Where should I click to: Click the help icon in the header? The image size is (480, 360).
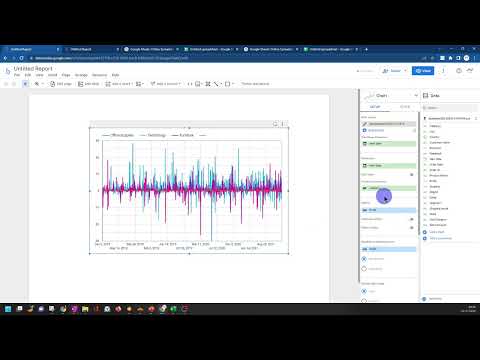(x=459, y=71)
